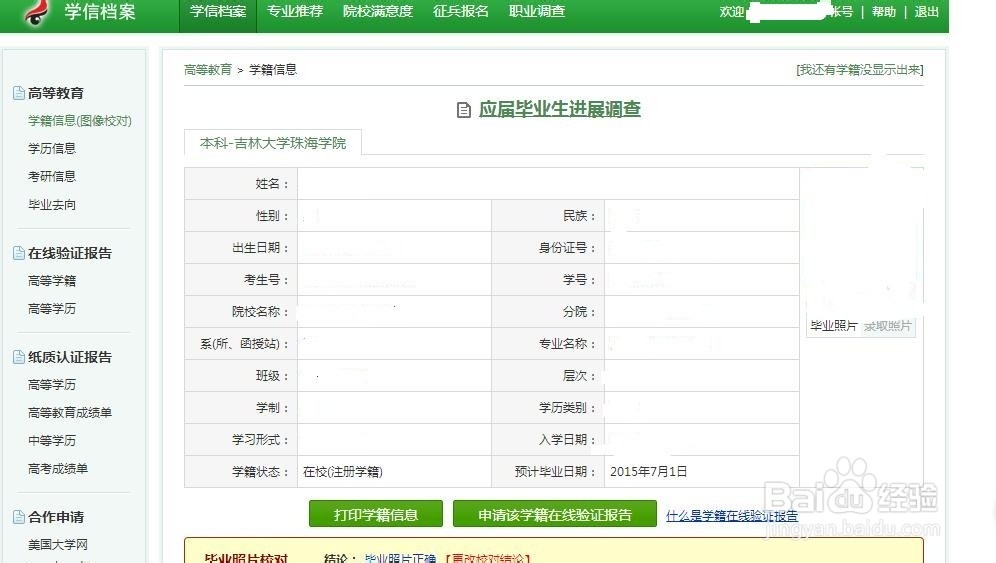Click the 纸质认证报告 sidebar heading
The width and height of the screenshot is (996, 563).
click(70, 357)
